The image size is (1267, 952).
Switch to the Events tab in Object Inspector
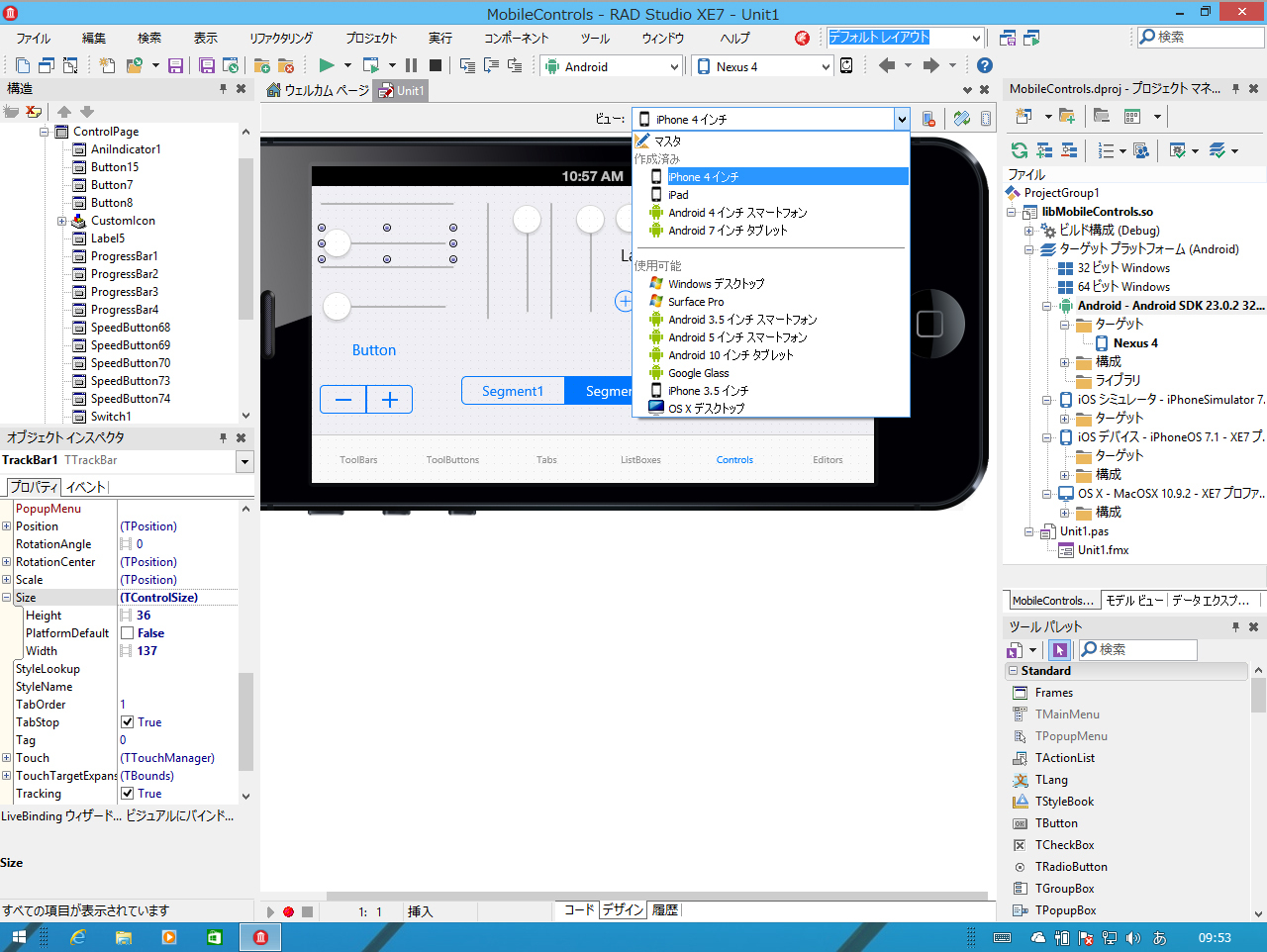coord(86,487)
